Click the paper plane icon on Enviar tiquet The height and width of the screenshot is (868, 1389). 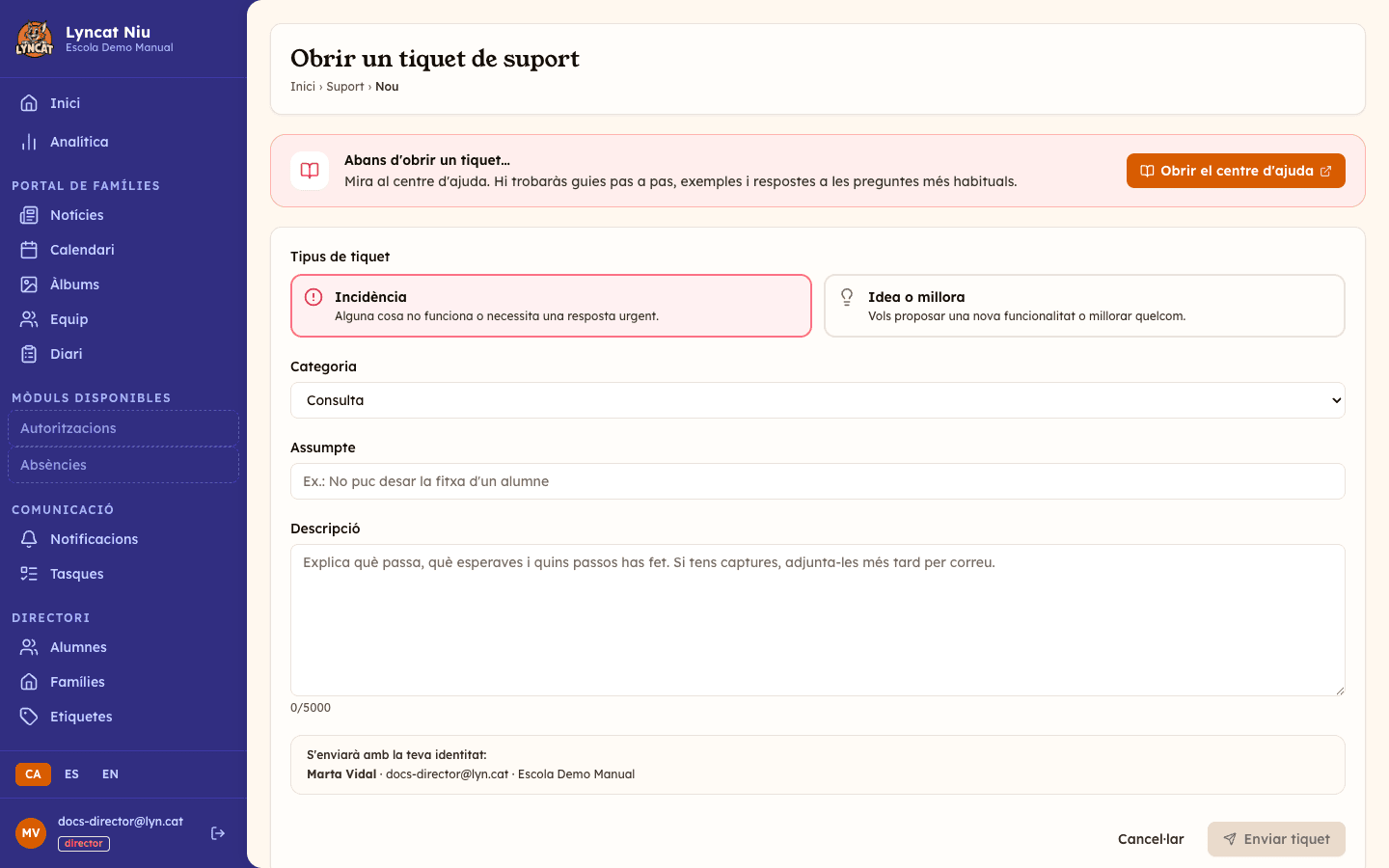(1230, 839)
